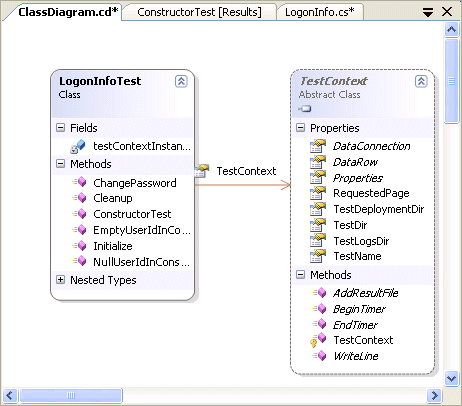
Task: Click the TestName property icon
Action: [x=318, y=256]
